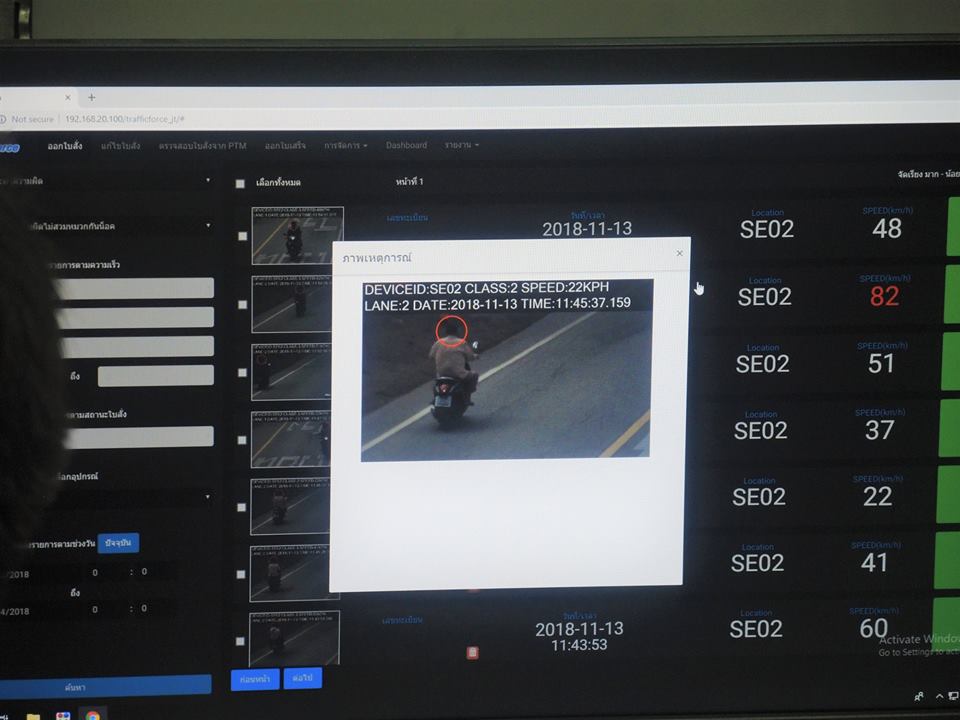Click the red delete icon below the popup
This screenshot has height=720, width=960.
472,652
